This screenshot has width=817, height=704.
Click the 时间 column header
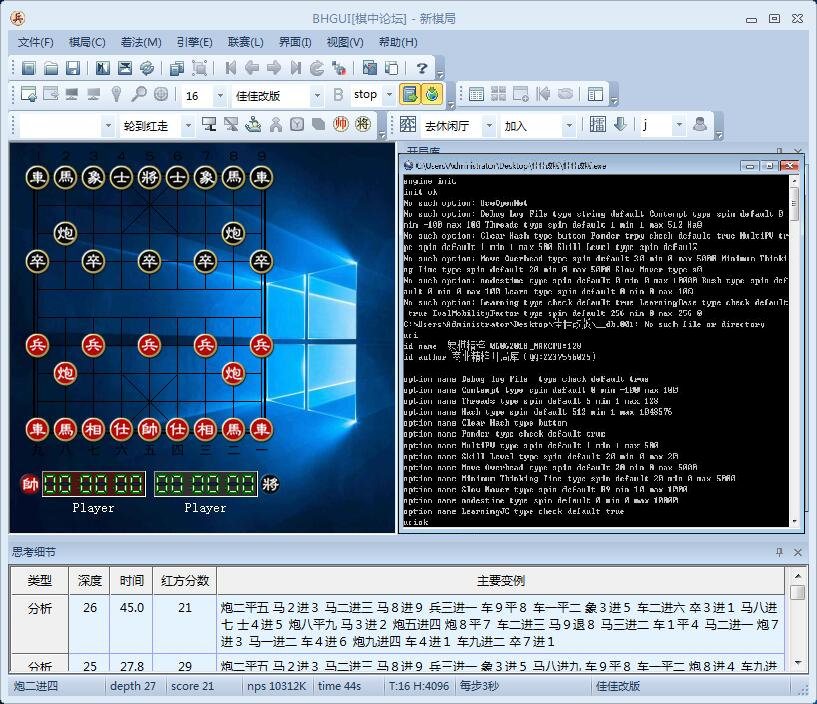pyautogui.click(x=131, y=581)
